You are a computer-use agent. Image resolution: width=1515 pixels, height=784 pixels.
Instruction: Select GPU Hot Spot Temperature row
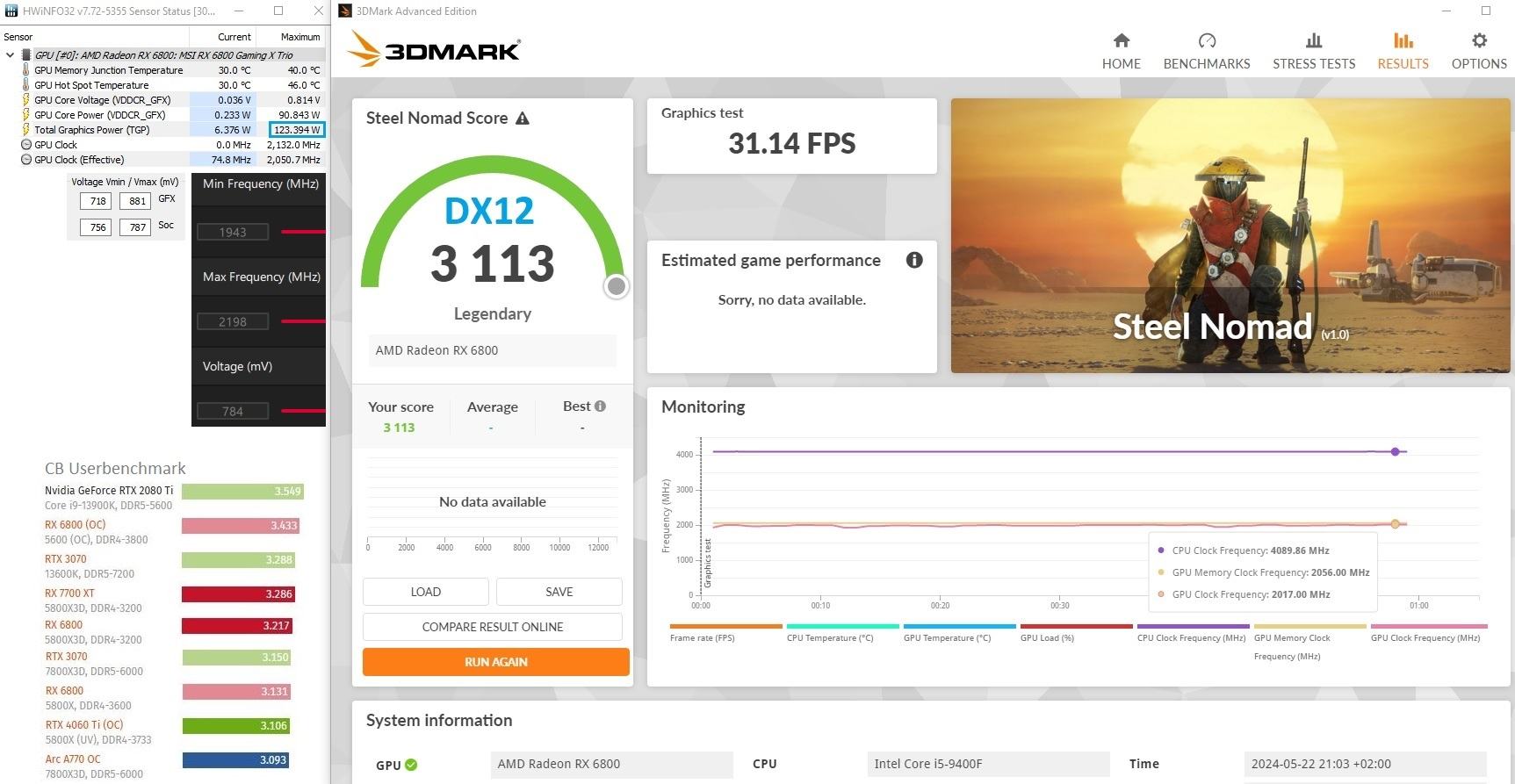(163, 85)
